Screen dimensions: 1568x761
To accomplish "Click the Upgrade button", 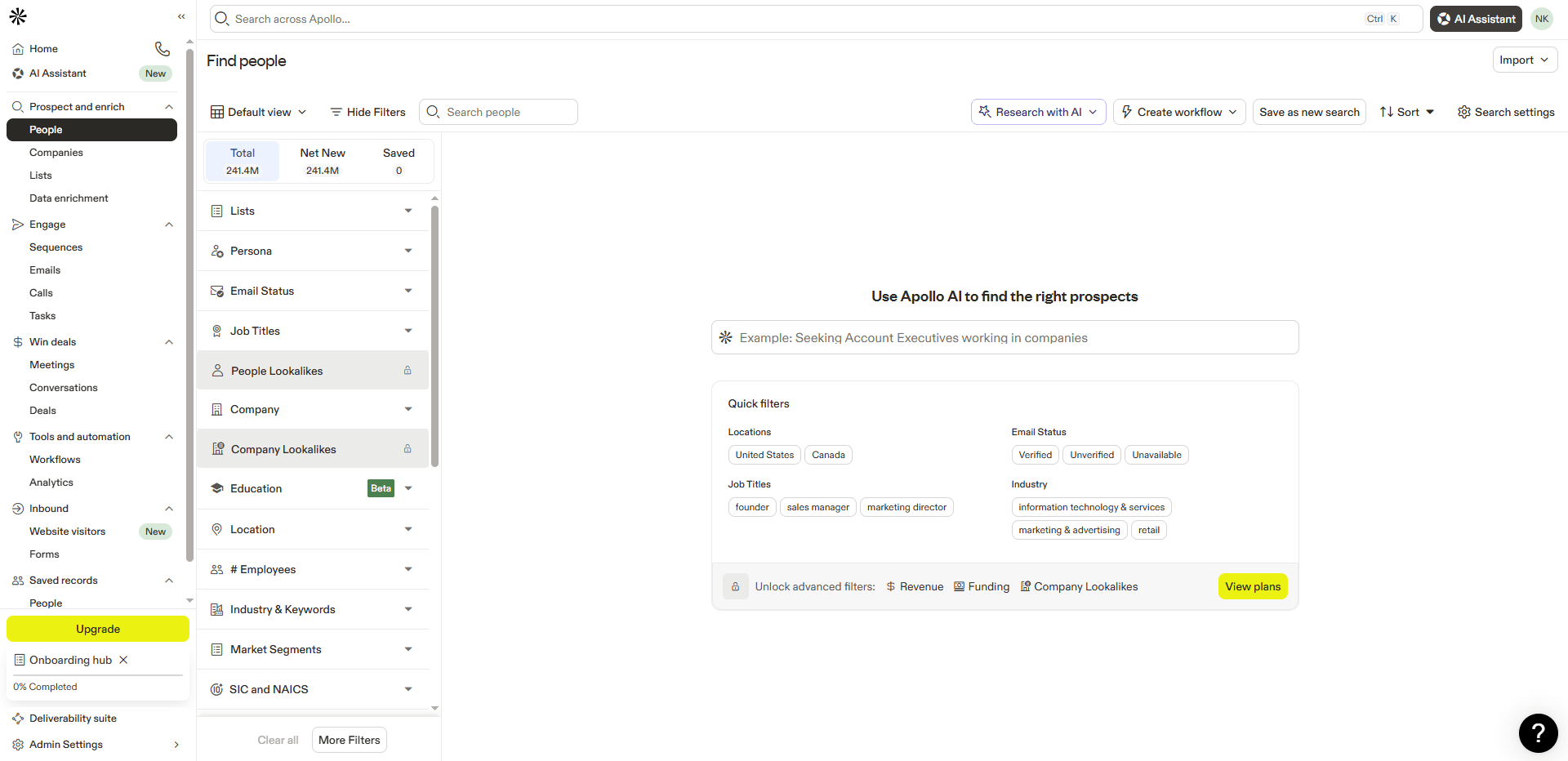I will click(x=98, y=629).
